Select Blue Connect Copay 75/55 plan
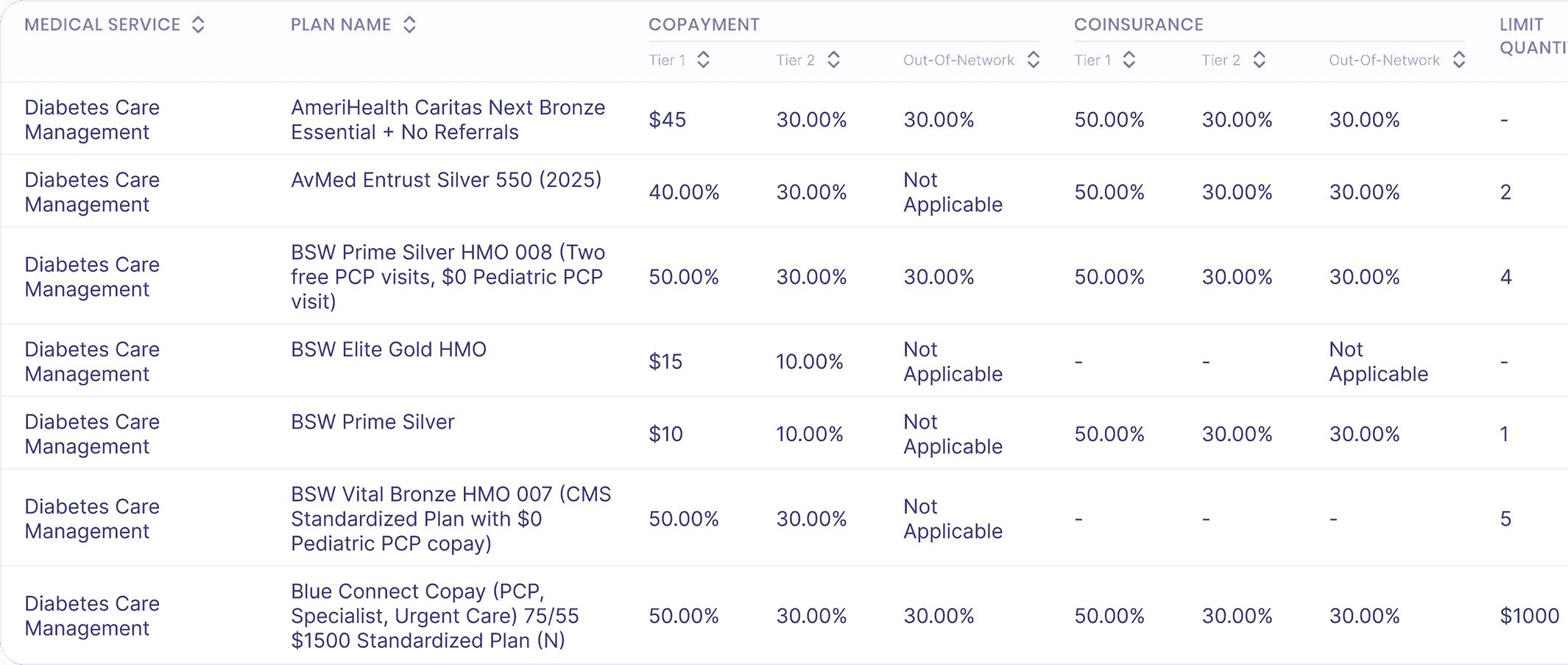Screen dimensions: 1568x665 435,616
